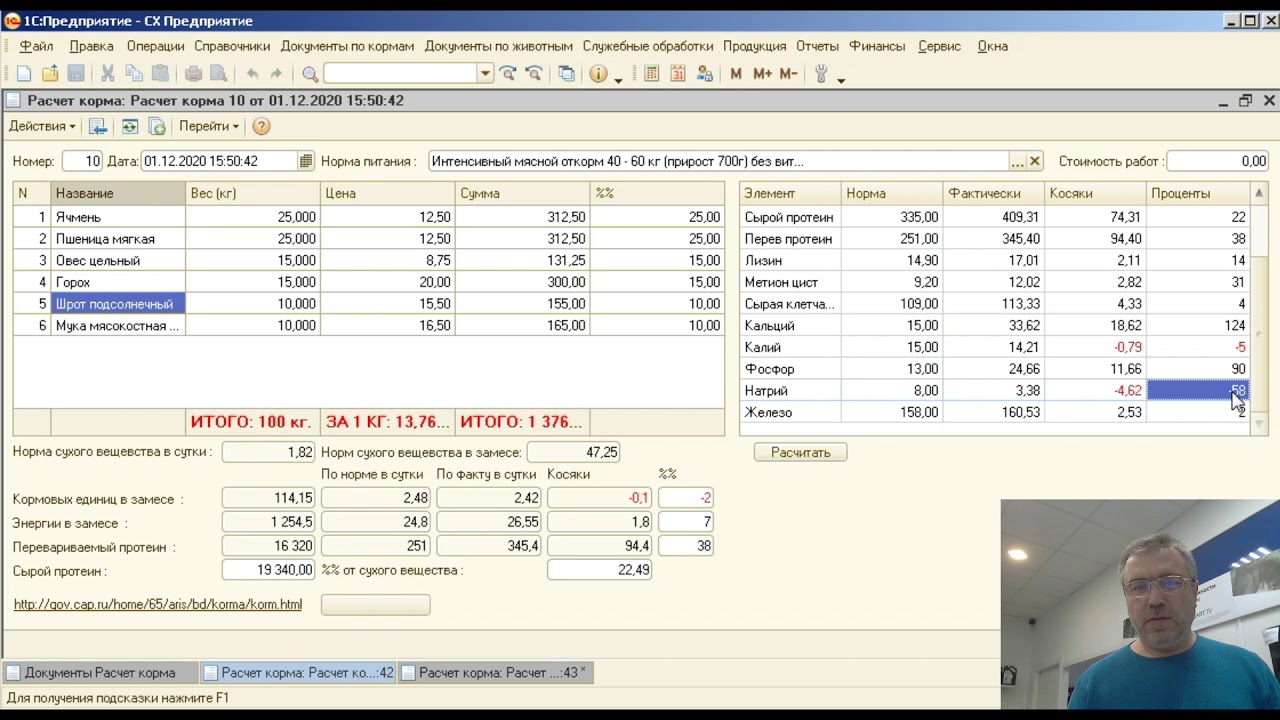Open the Calculator toolbar icon
This screenshot has width=1280, height=720.
(x=652, y=74)
